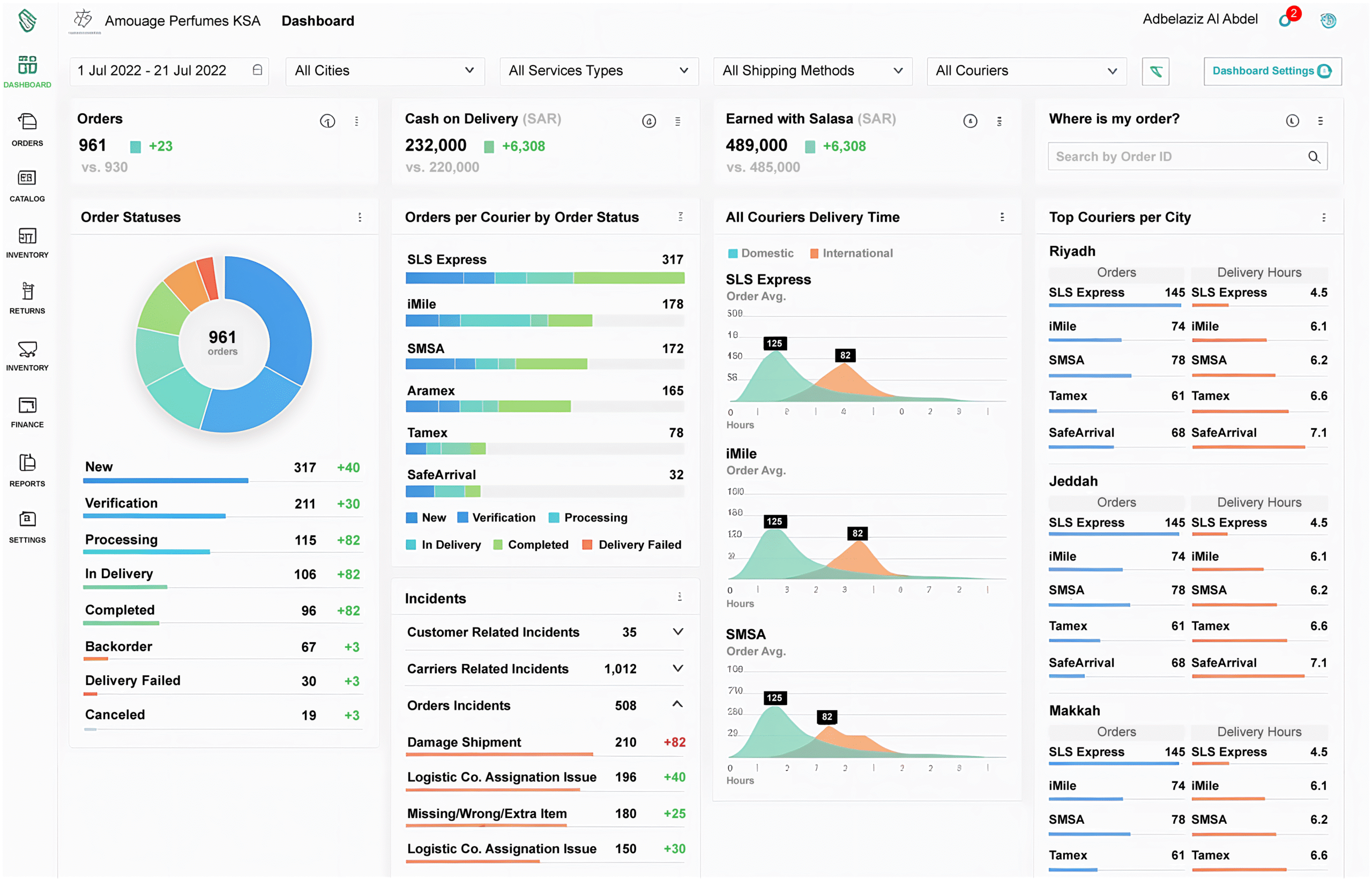1372x879 pixels.
Task: Open three-dot menu on Earned with Salasa card
Action: pyautogui.click(x=999, y=121)
